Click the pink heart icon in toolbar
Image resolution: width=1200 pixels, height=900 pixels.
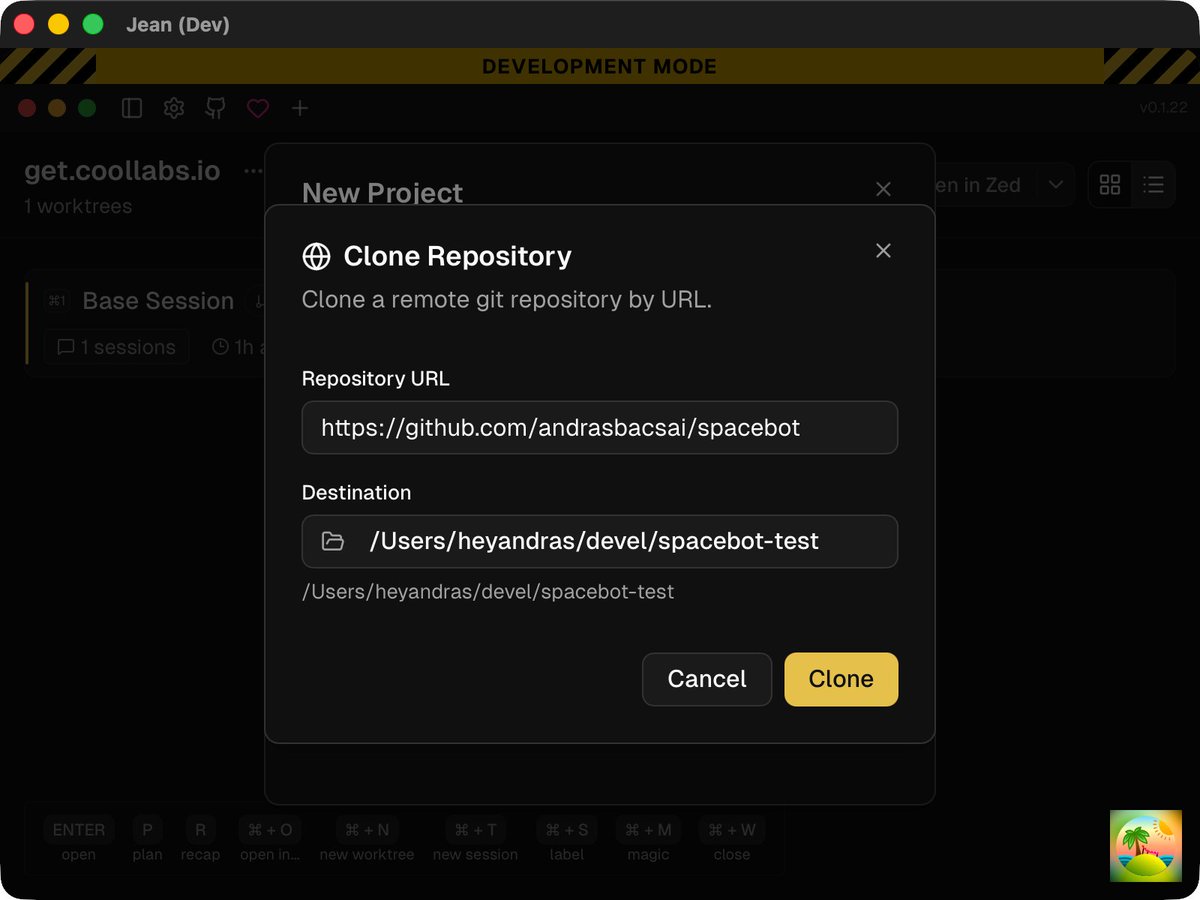coord(258,108)
